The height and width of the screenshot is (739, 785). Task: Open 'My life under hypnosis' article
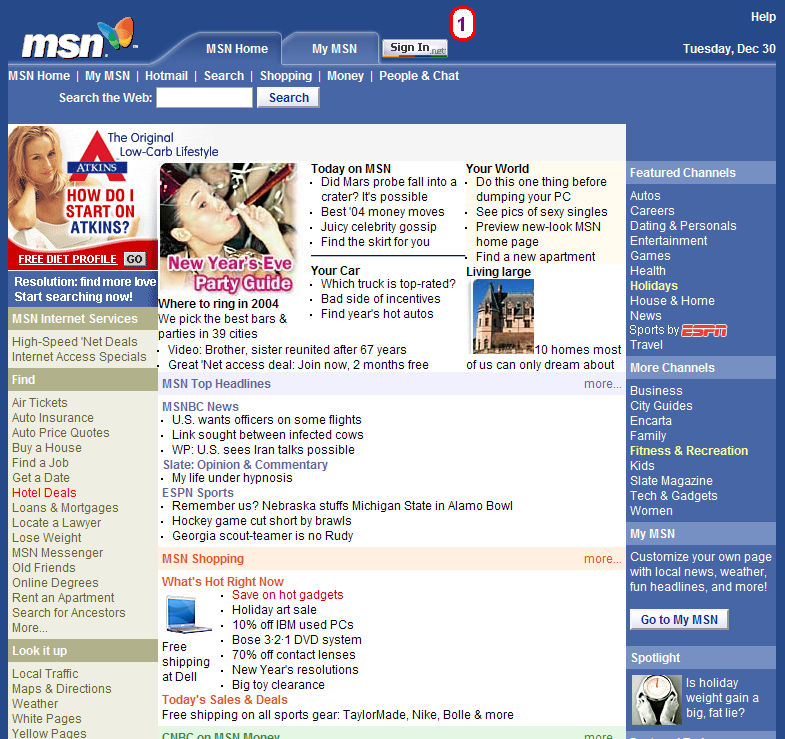[x=232, y=478]
